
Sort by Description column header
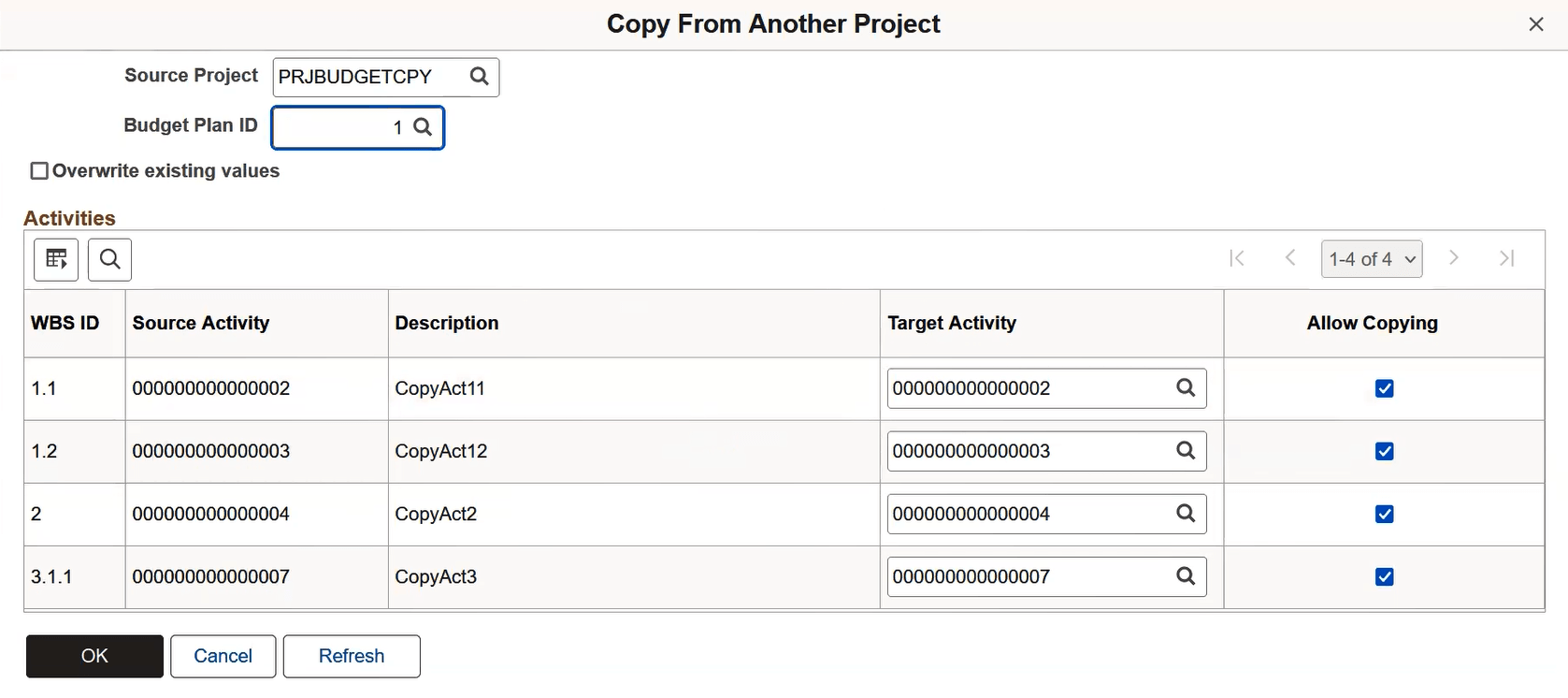click(x=447, y=323)
